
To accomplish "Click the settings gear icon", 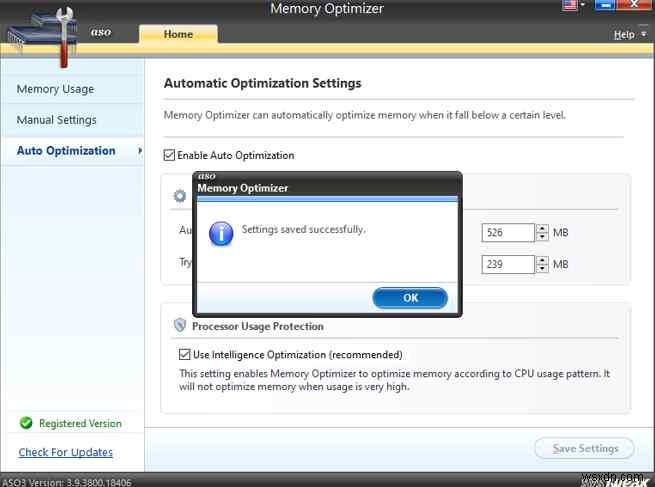I will pyautogui.click(x=180, y=196).
